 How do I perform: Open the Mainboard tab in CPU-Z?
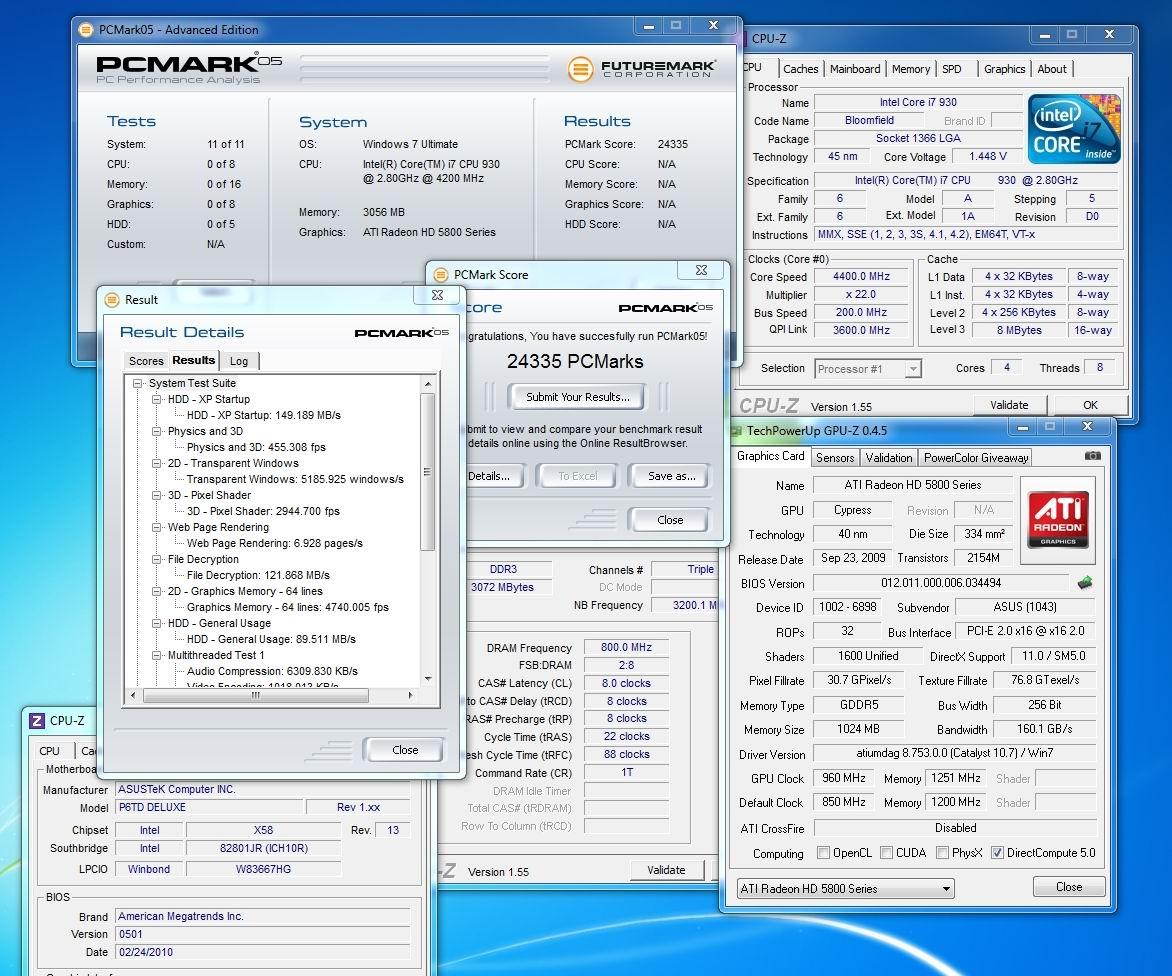pos(855,69)
